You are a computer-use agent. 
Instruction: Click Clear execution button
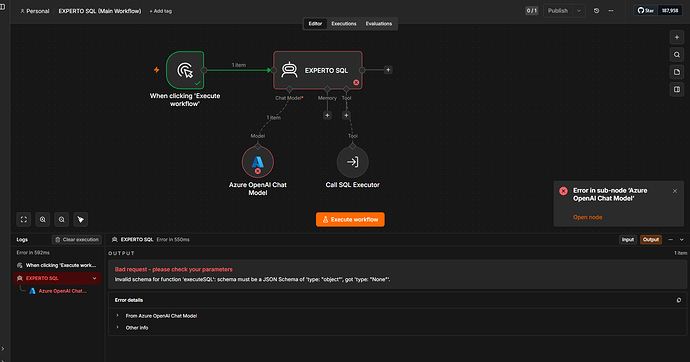(77, 240)
